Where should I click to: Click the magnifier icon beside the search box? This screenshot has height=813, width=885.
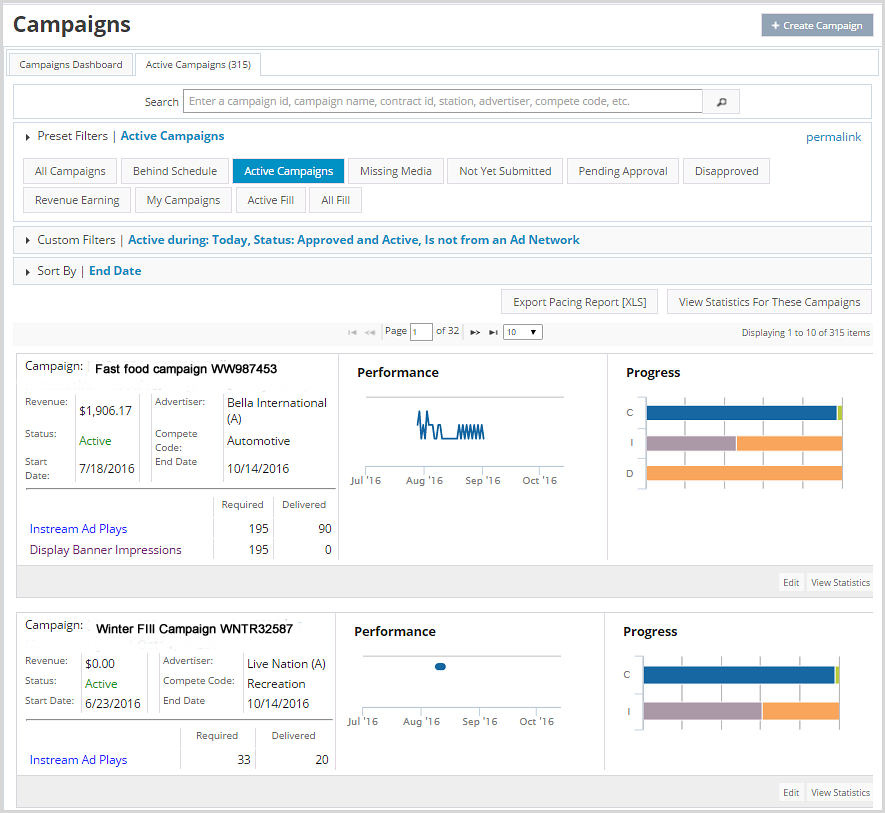721,101
